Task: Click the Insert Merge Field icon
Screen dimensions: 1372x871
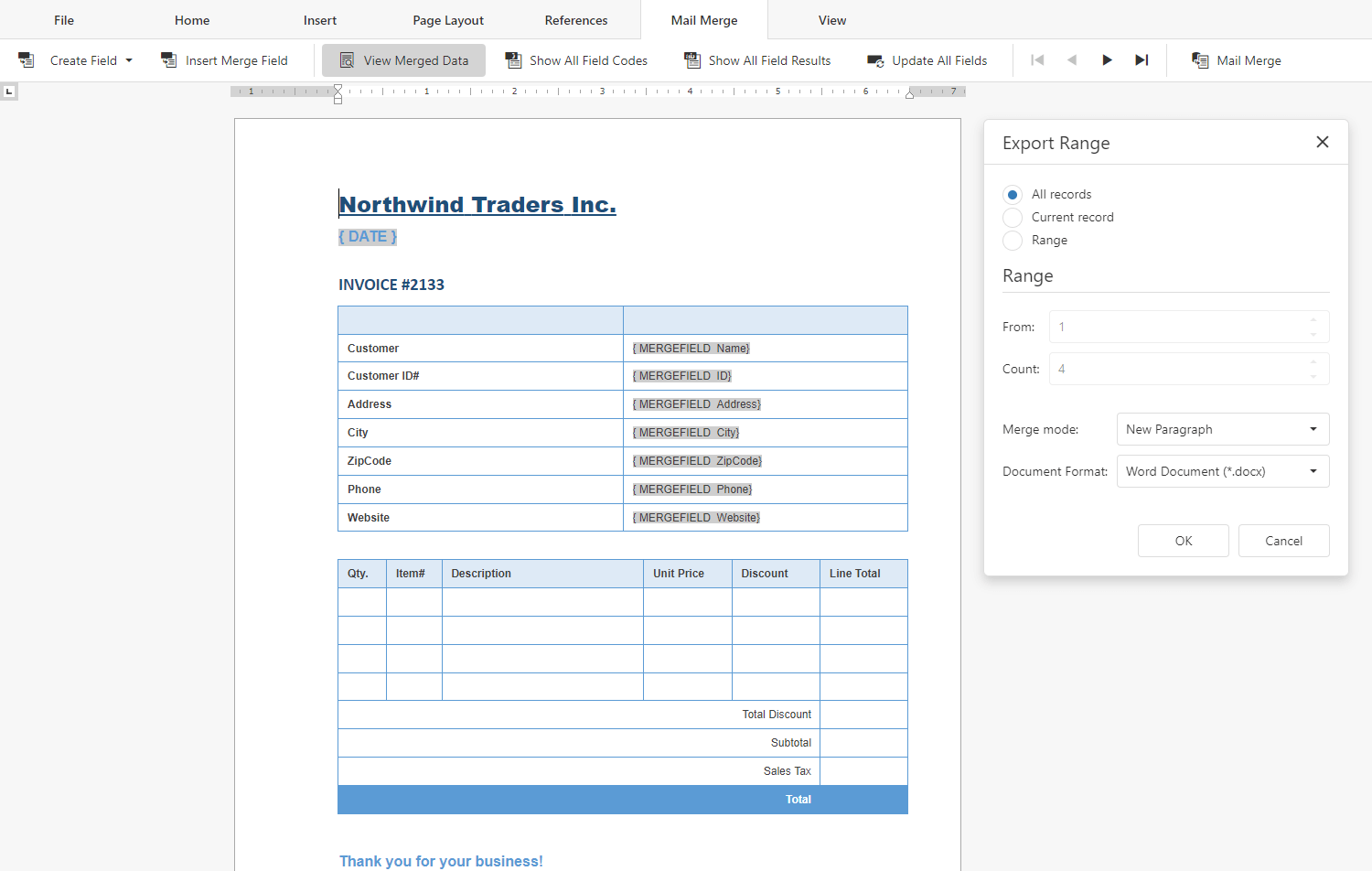Action: click(x=169, y=60)
